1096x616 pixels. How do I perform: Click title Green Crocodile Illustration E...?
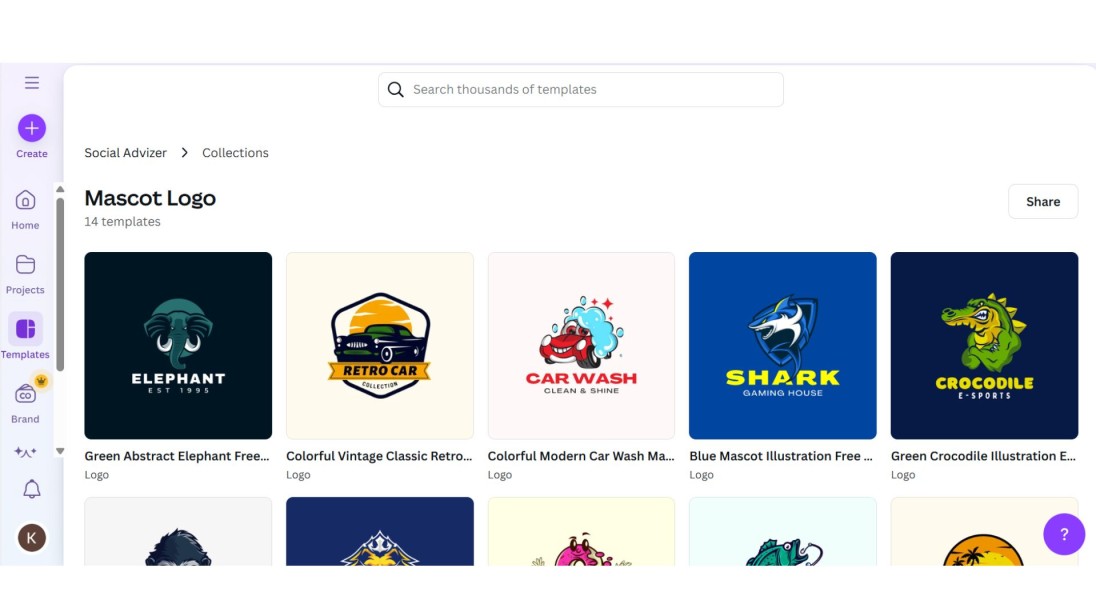click(x=983, y=456)
